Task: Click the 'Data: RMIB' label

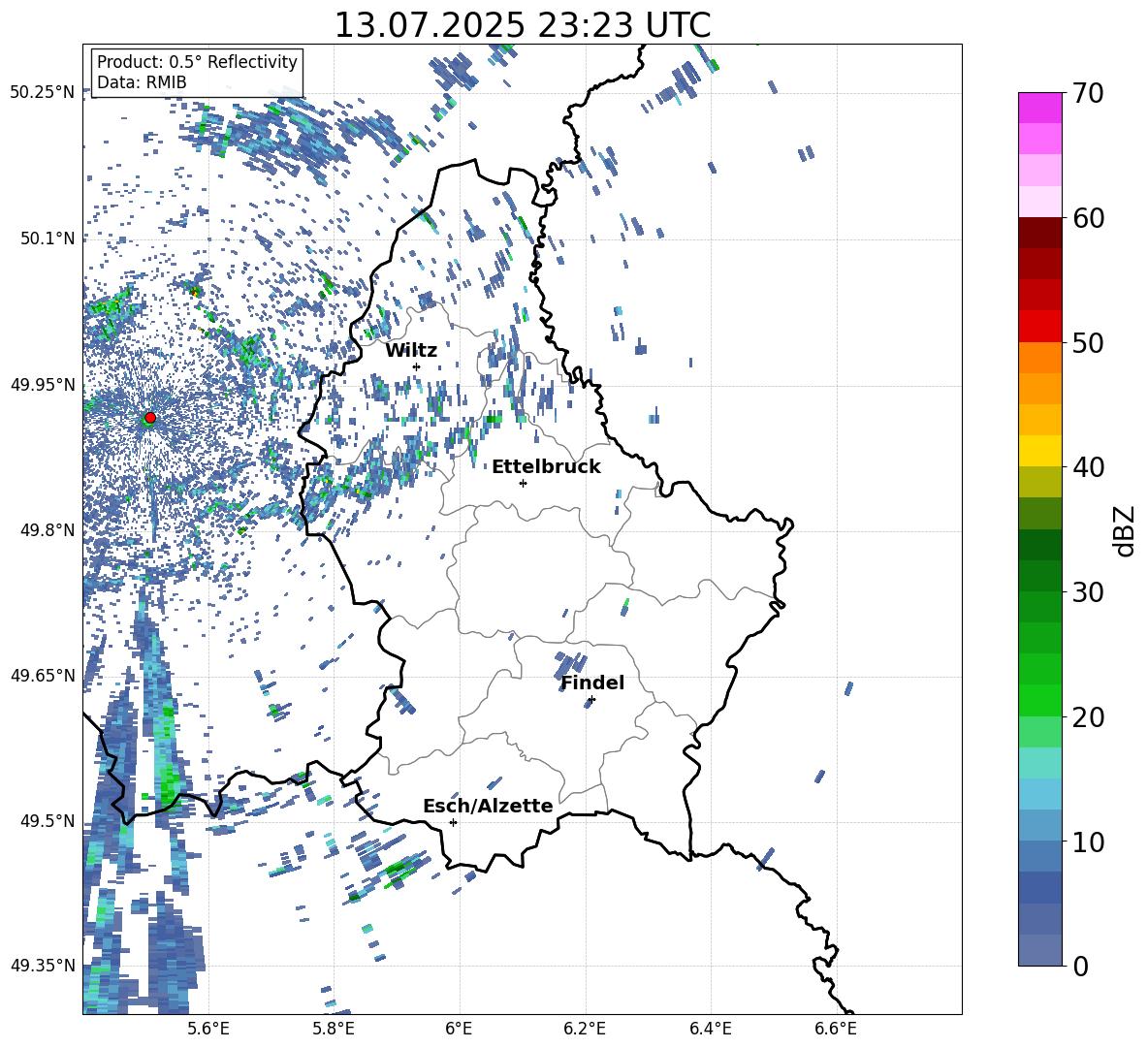Action: (142, 82)
